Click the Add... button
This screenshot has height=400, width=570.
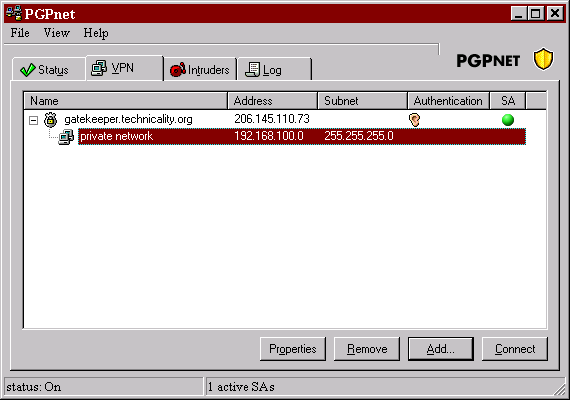tap(441, 349)
